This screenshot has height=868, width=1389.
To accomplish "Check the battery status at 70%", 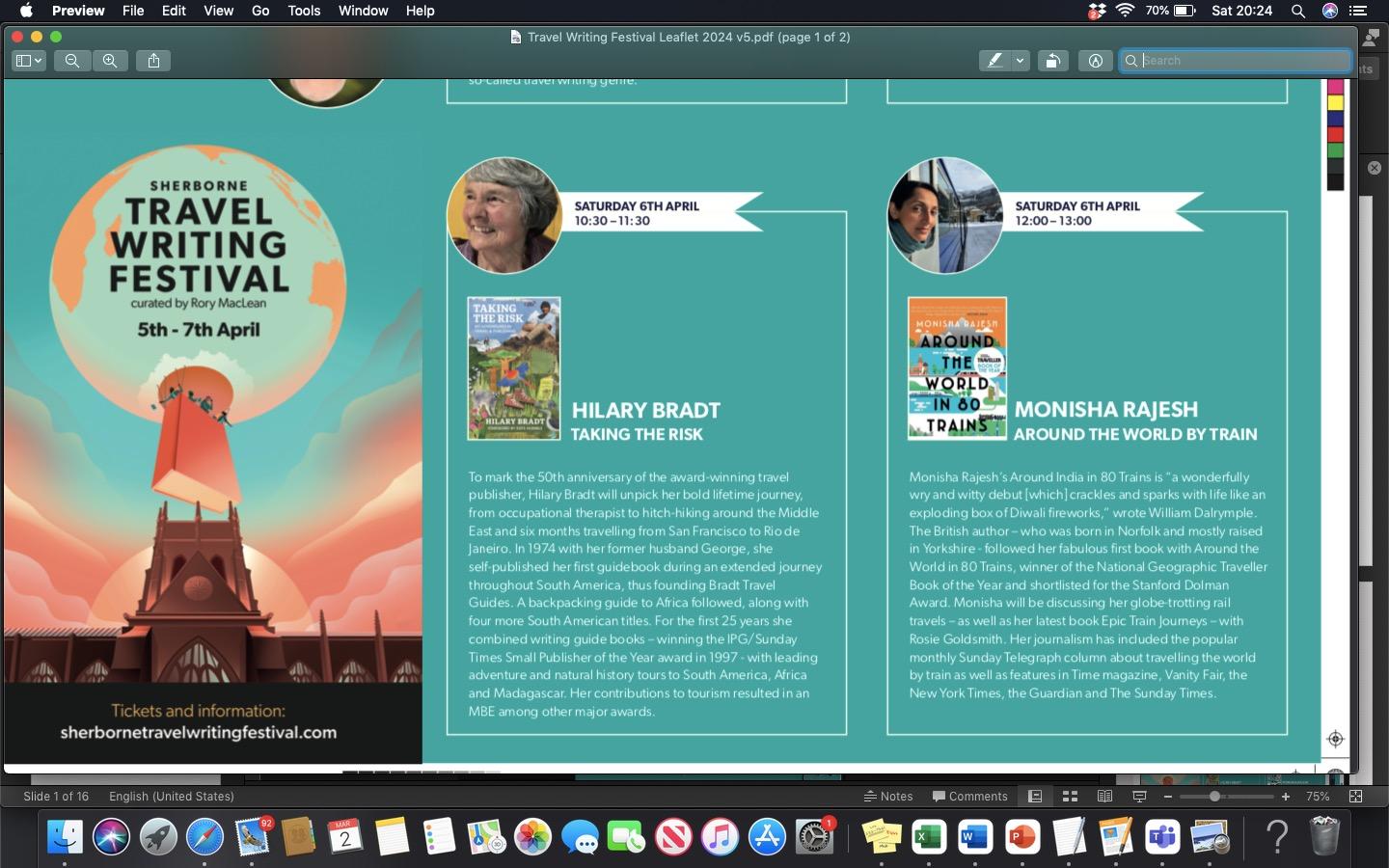I will (x=1171, y=11).
